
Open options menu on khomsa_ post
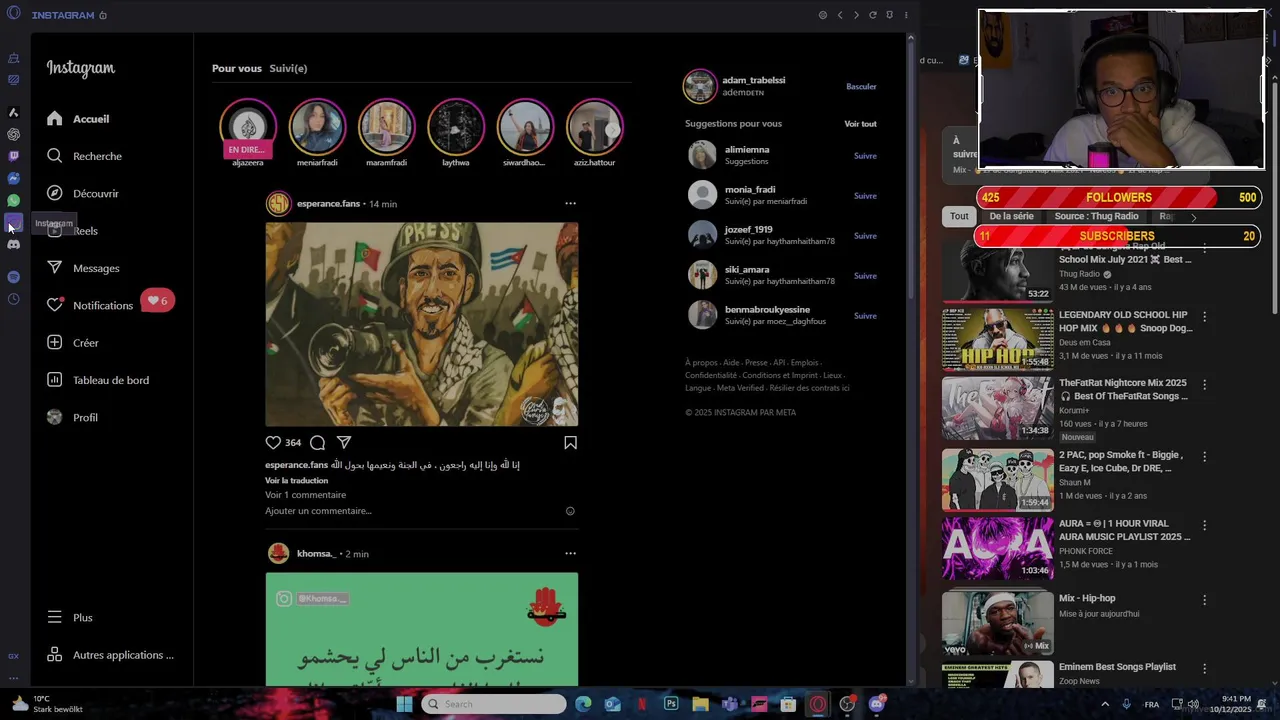[570, 553]
